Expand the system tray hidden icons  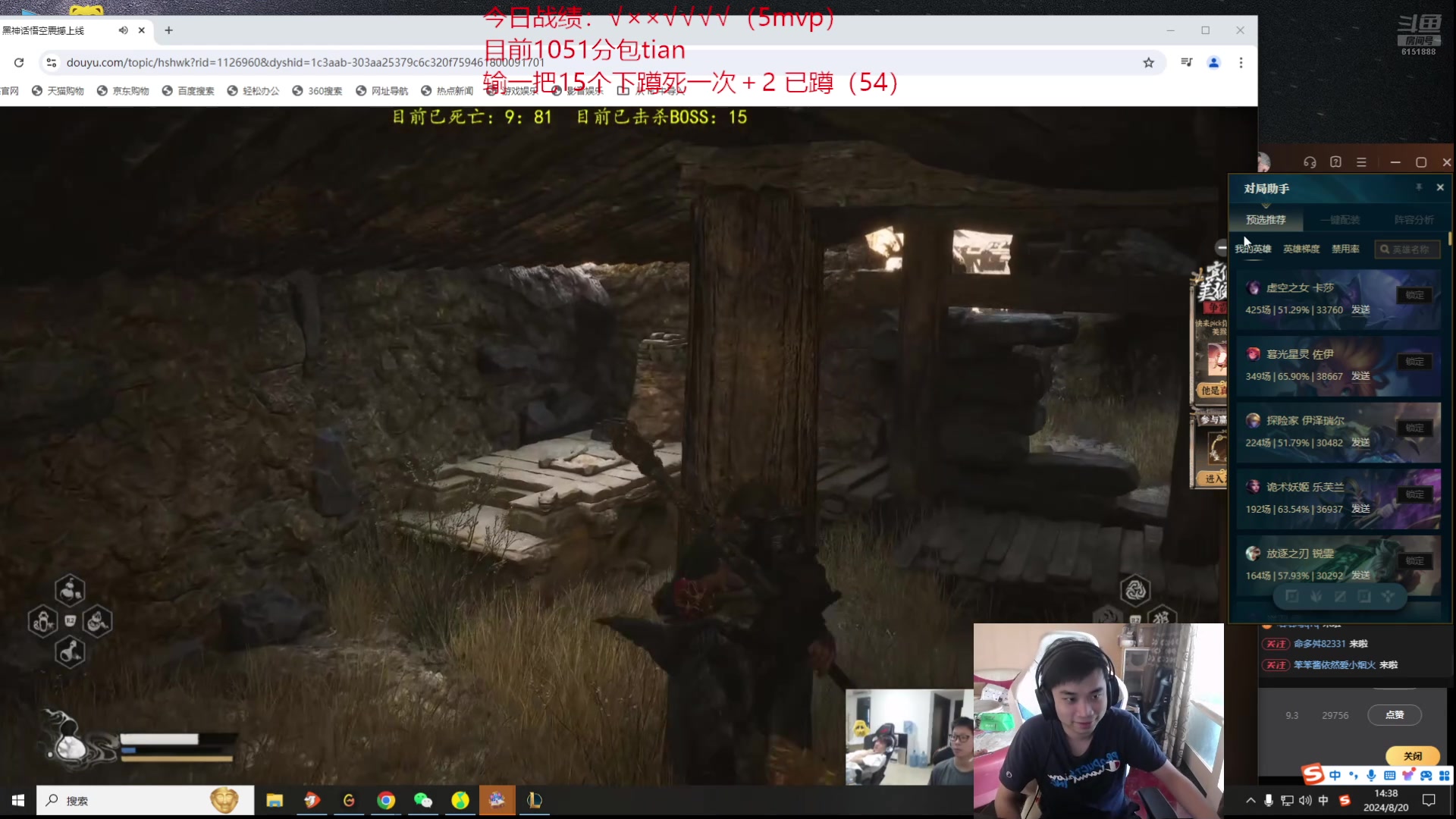[1250, 800]
